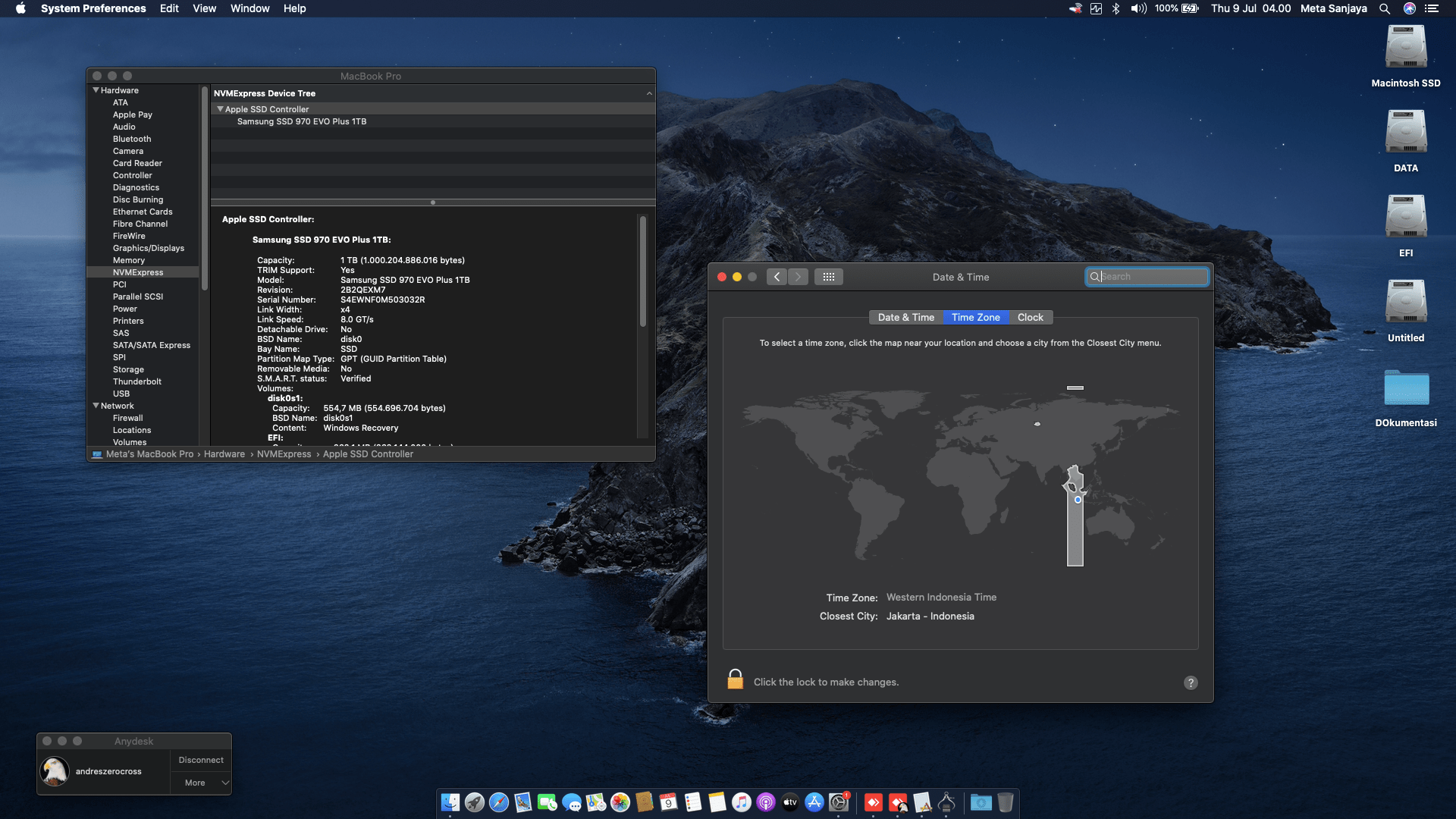
Task: Open Launchpad from the Dock
Action: [475, 802]
